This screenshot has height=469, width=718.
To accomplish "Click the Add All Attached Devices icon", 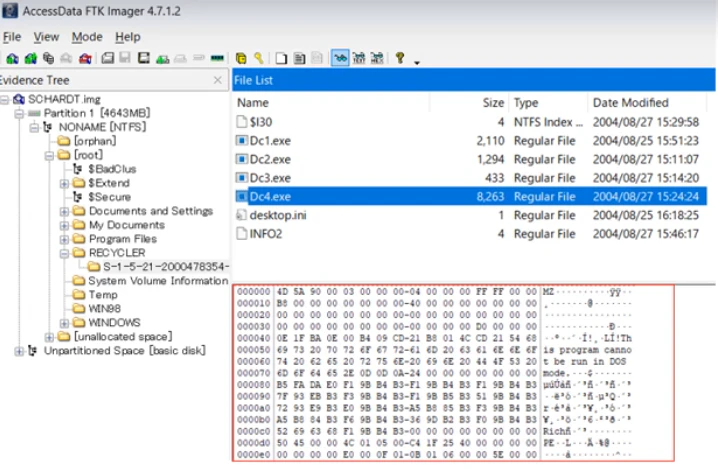I will [x=31, y=58].
